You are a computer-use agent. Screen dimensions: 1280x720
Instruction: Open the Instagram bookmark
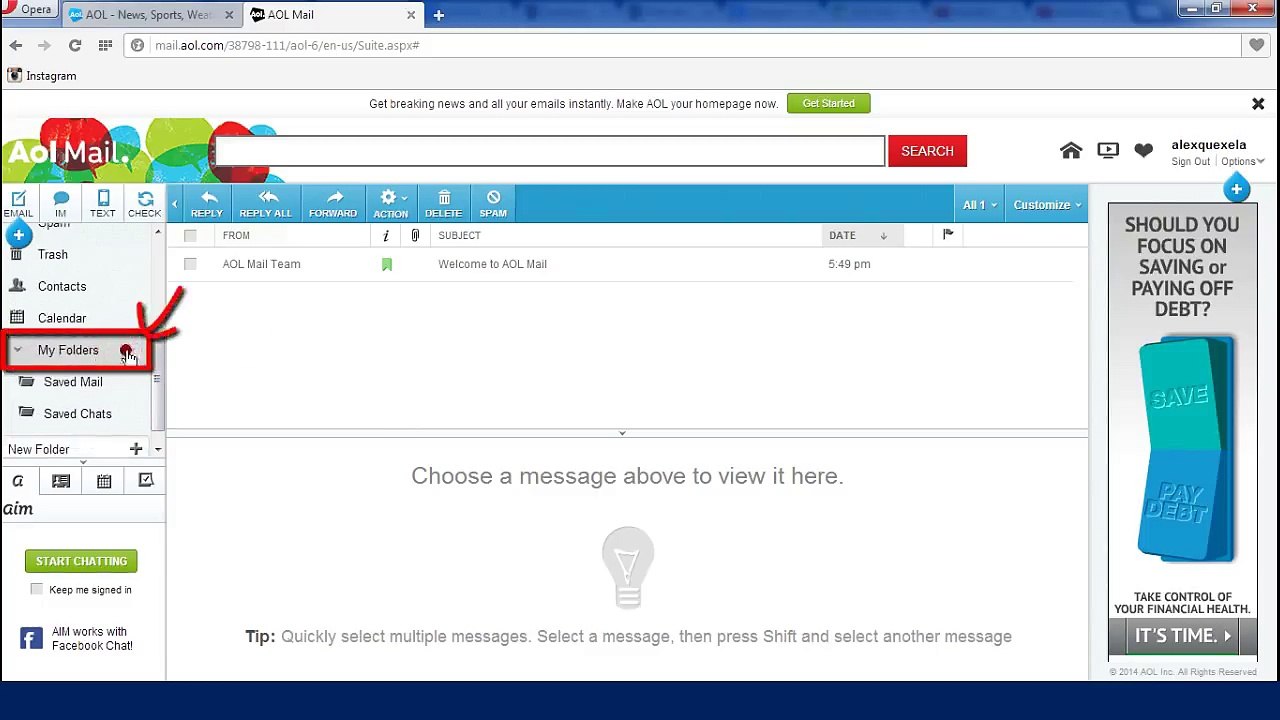(x=42, y=76)
